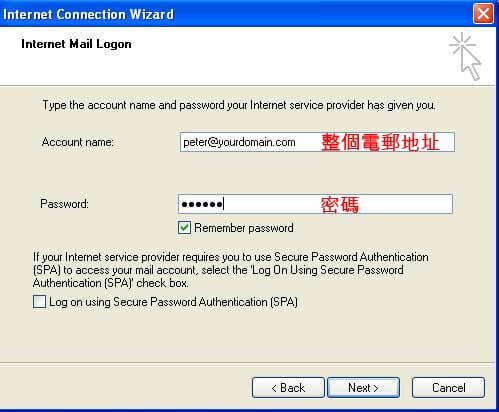Click the SPA explanation paragraph
The image size is (499, 412).
pos(231,270)
